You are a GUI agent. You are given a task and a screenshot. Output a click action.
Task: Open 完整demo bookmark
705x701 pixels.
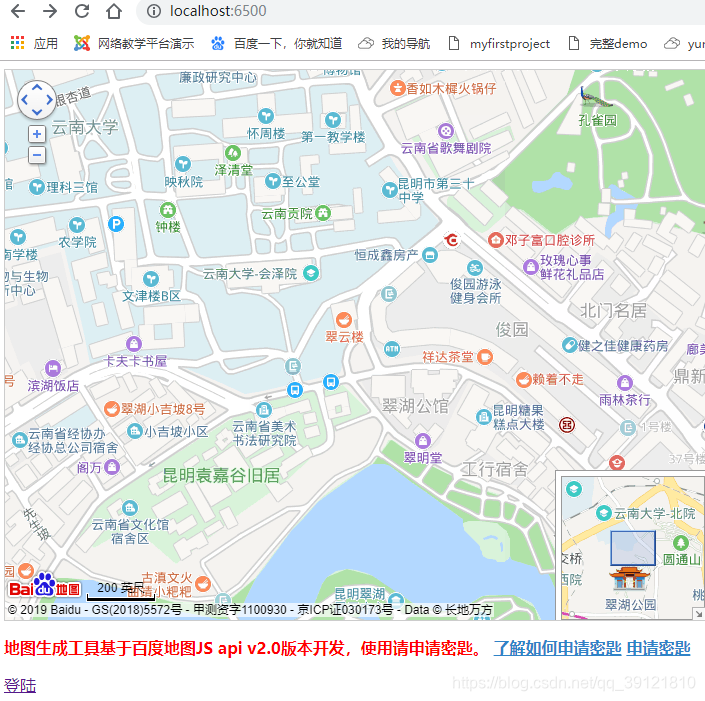click(x=608, y=44)
